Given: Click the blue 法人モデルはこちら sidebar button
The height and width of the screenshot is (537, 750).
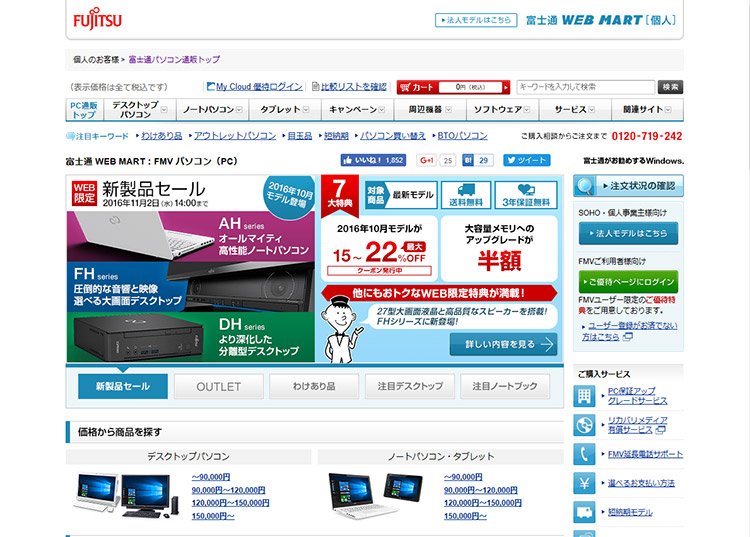Looking at the screenshot, I should click(628, 233).
